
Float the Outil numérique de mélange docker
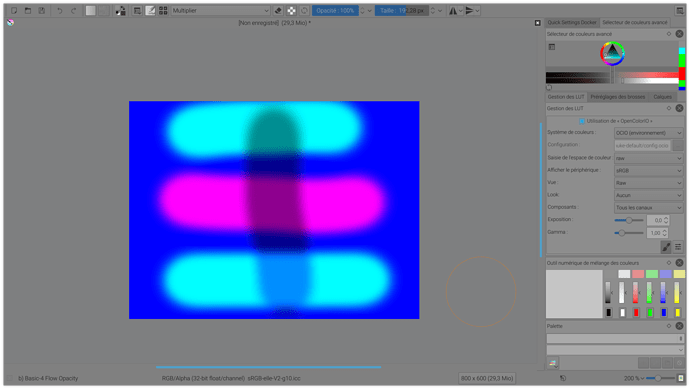(x=669, y=263)
